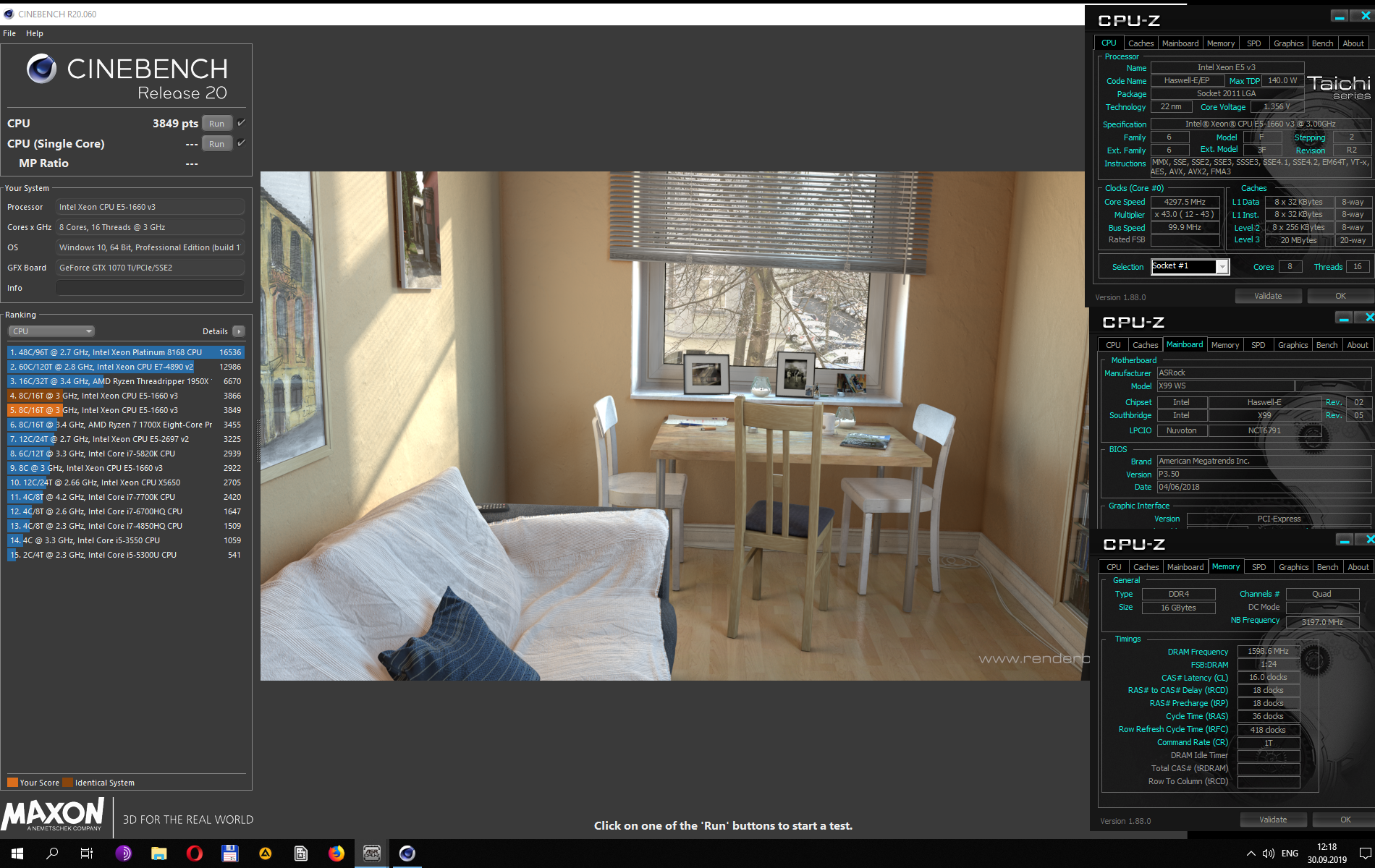This screenshot has height=868, width=1375.
Task: Open CPU tab in middle CPU-Z
Action: pos(1114,345)
